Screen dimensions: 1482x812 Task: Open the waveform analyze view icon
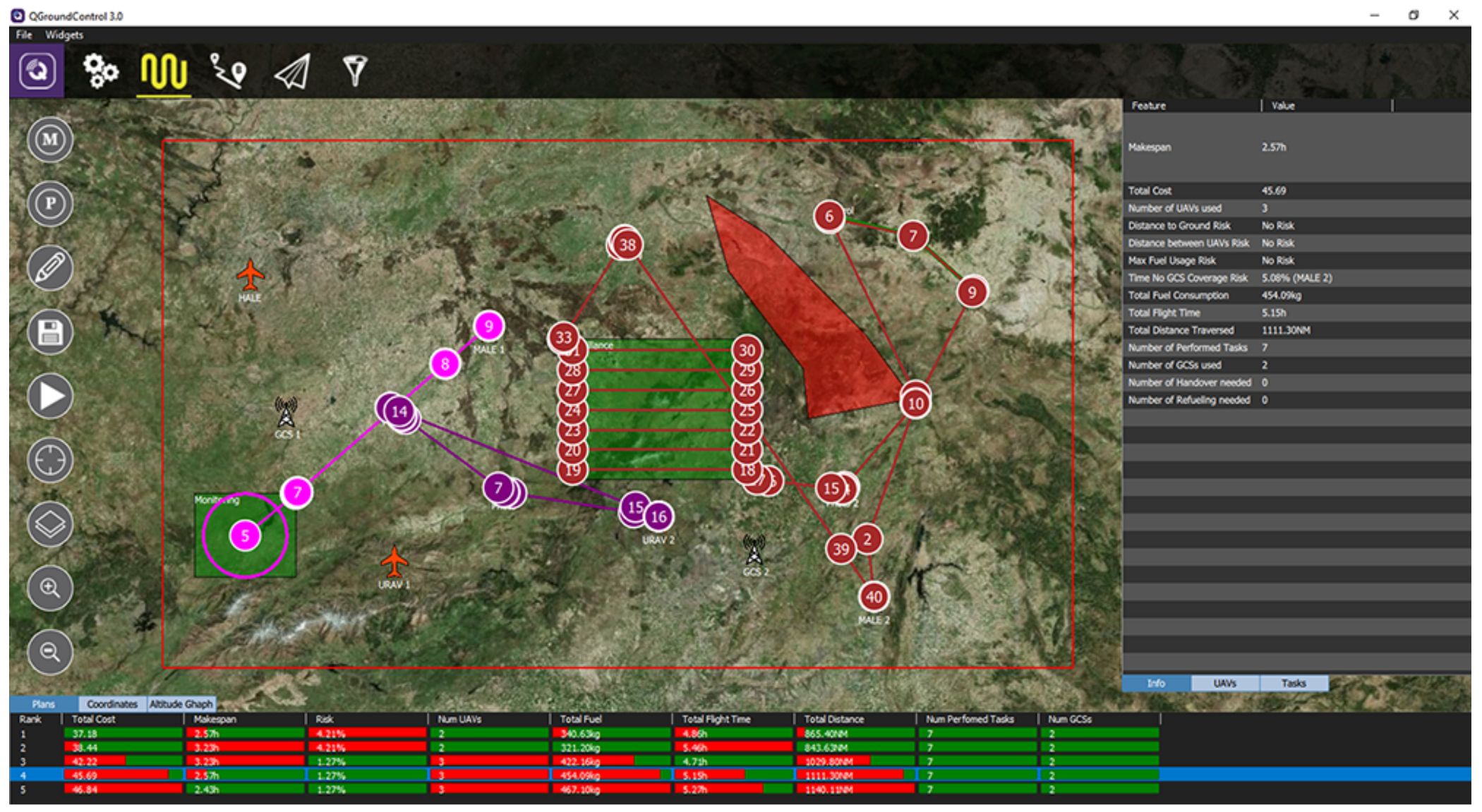click(x=164, y=71)
